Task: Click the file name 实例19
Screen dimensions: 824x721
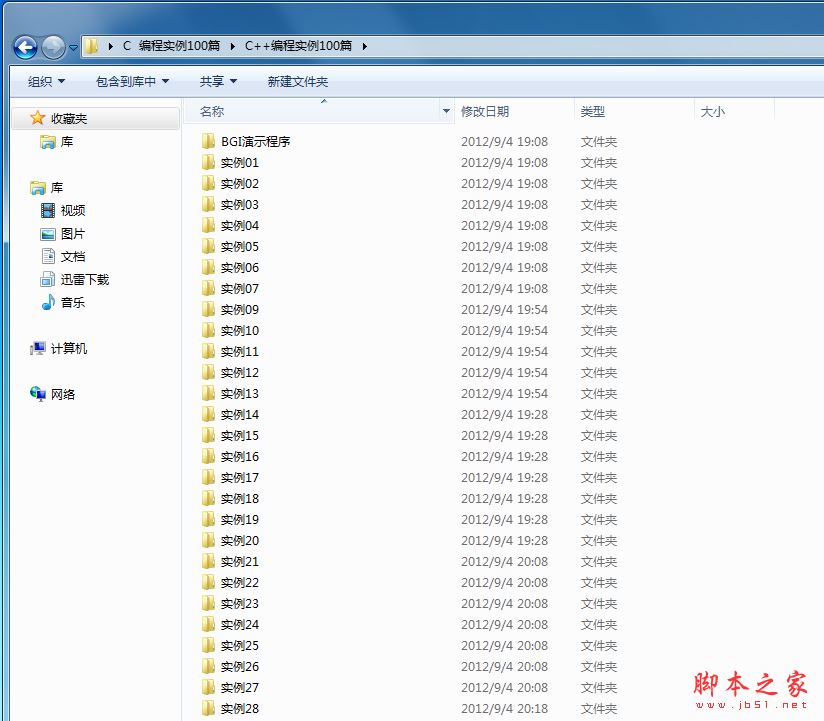Action: click(x=240, y=520)
